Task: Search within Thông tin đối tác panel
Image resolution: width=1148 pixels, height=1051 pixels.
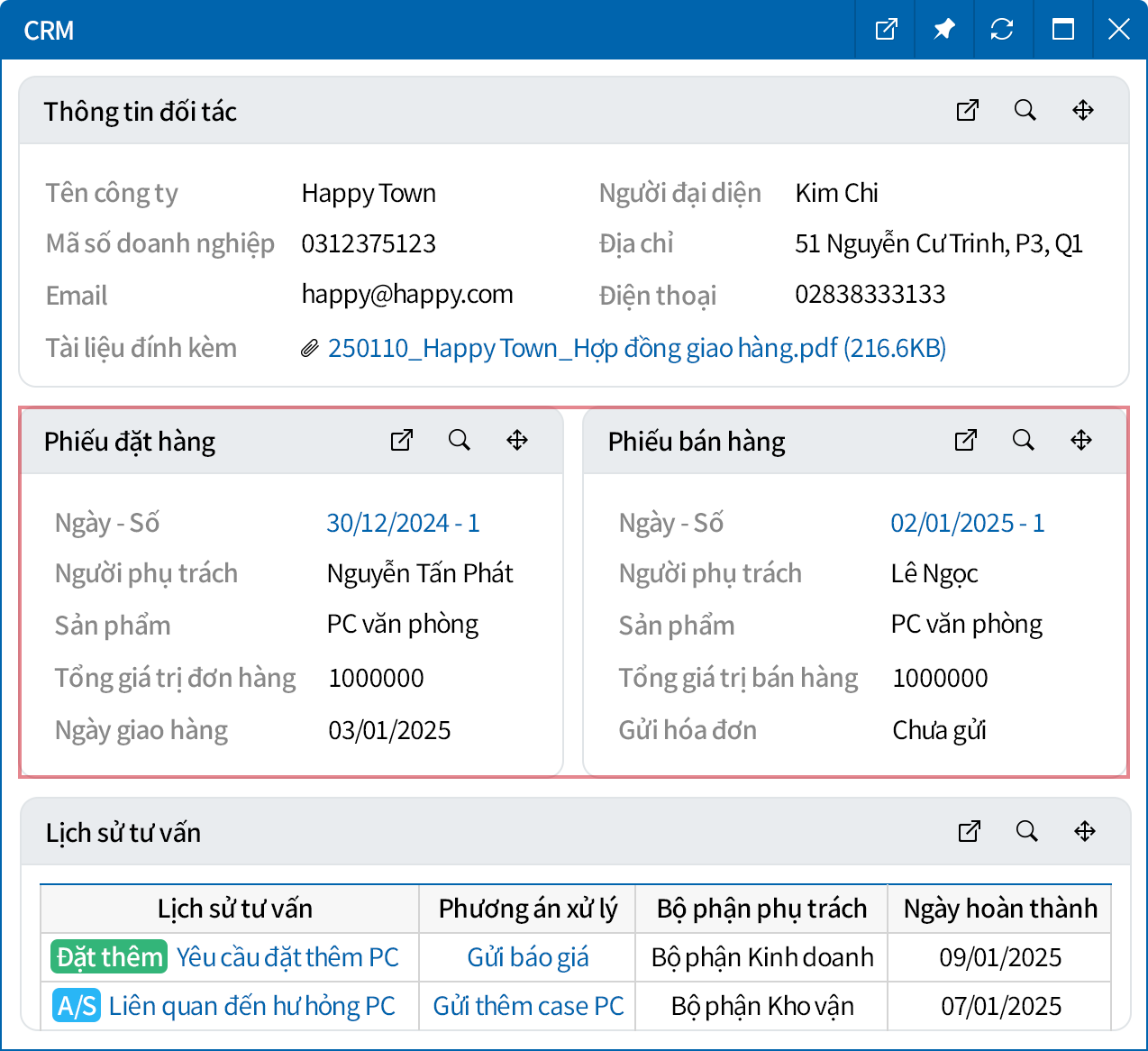Action: pyautogui.click(x=1025, y=110)
